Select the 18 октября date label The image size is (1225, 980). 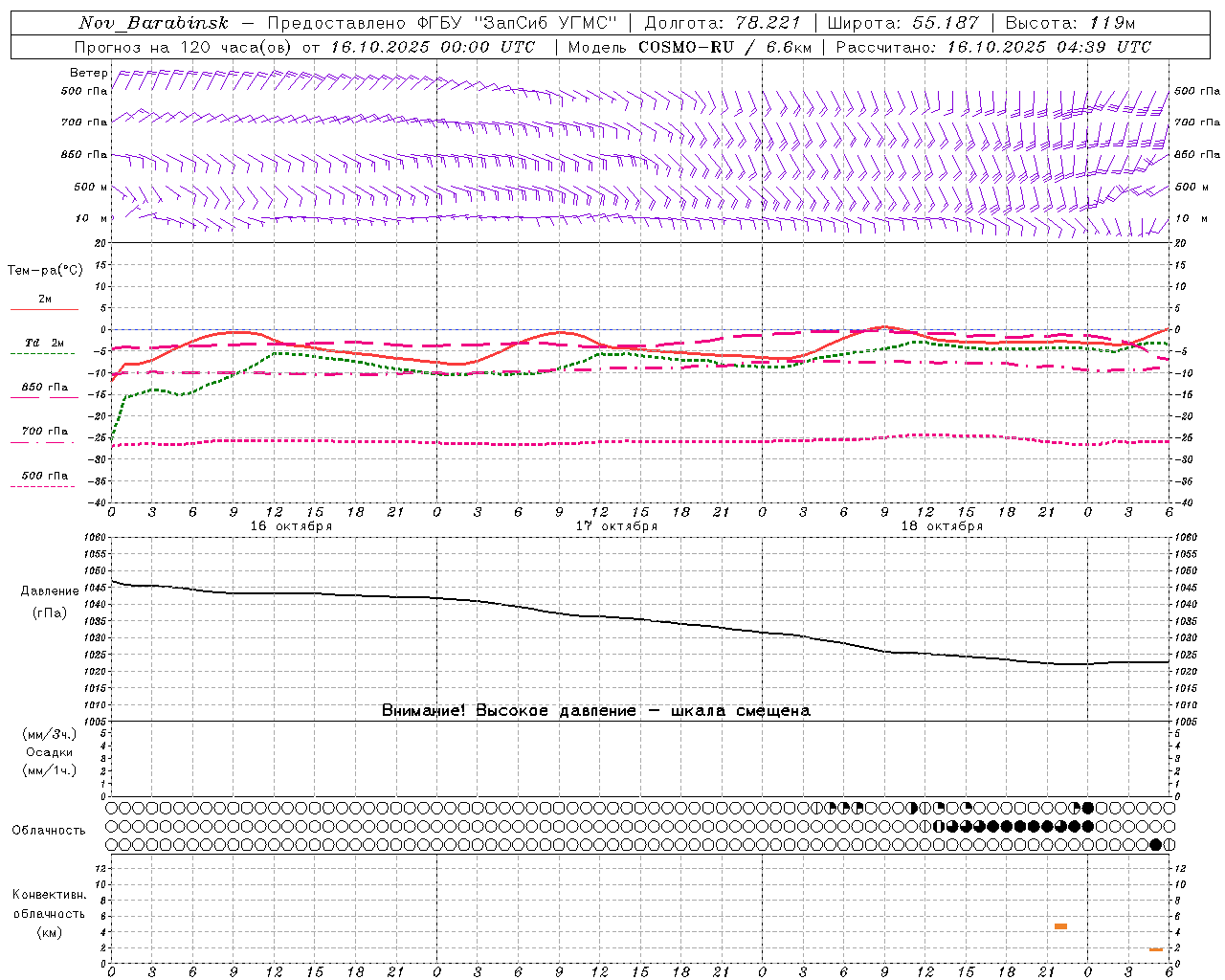942,526
